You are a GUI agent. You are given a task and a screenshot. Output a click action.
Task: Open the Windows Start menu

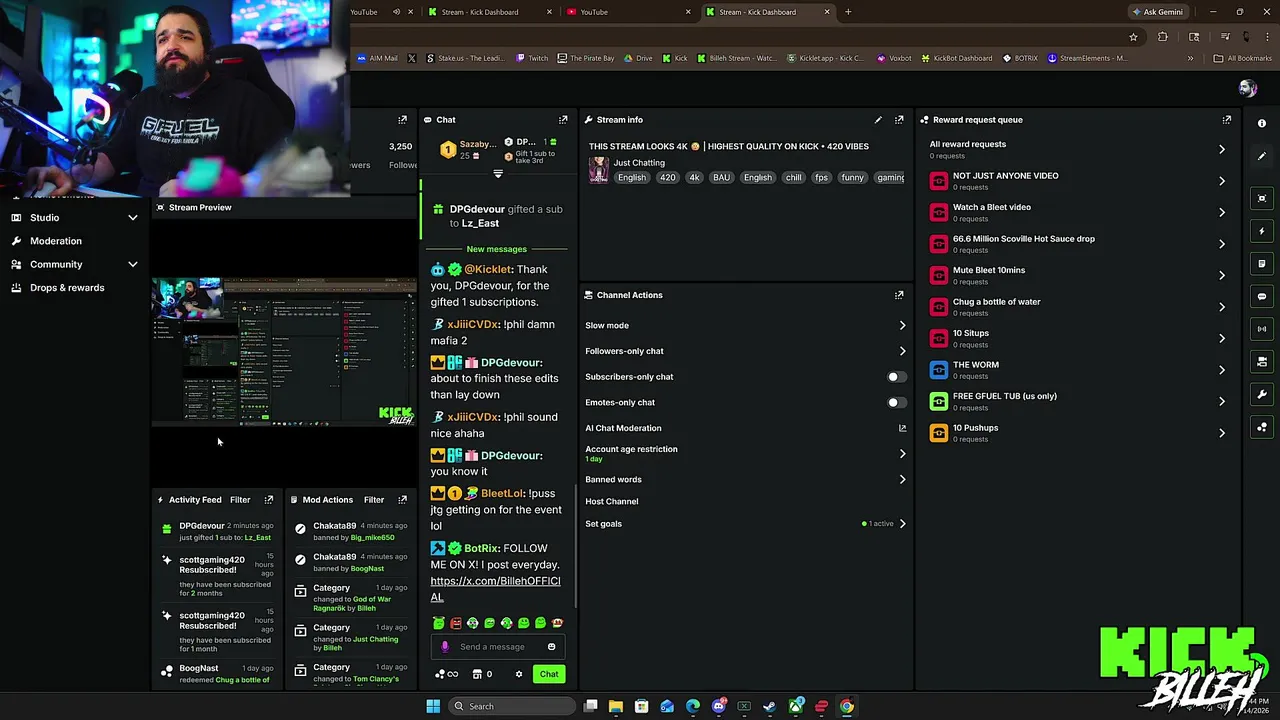click(433, 706)
